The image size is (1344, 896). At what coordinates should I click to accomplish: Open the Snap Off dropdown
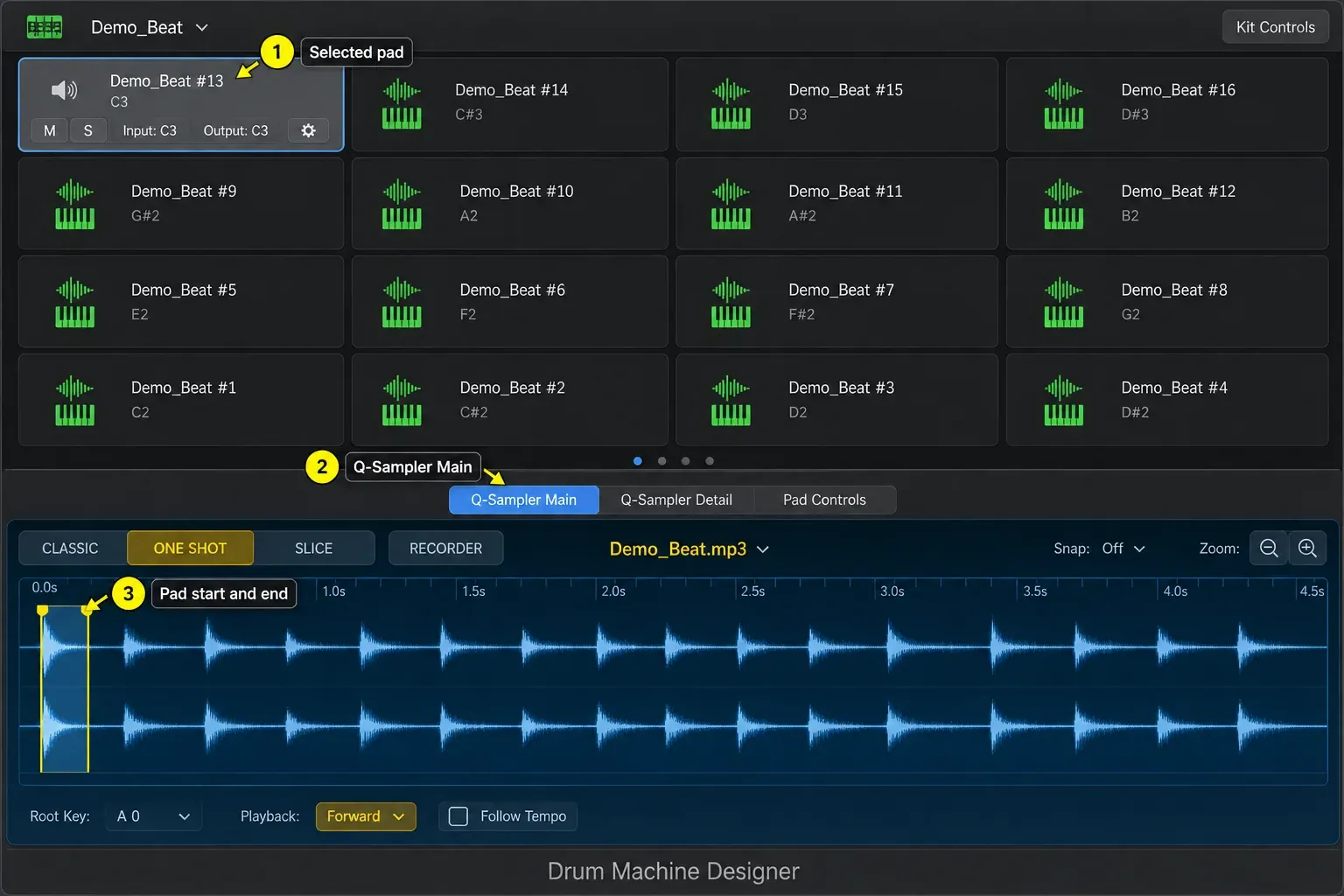[x=1123, y=549]
